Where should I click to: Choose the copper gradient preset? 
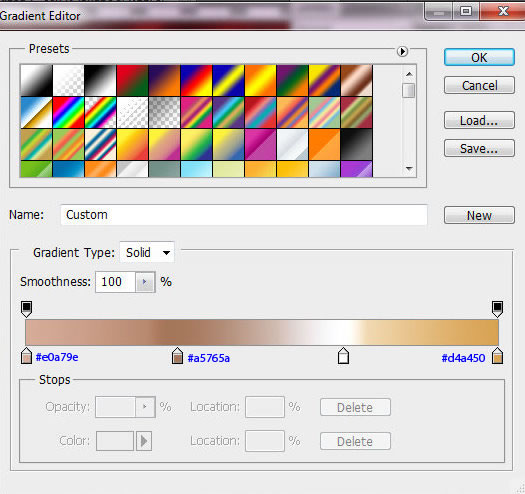[x=357, y=80]
